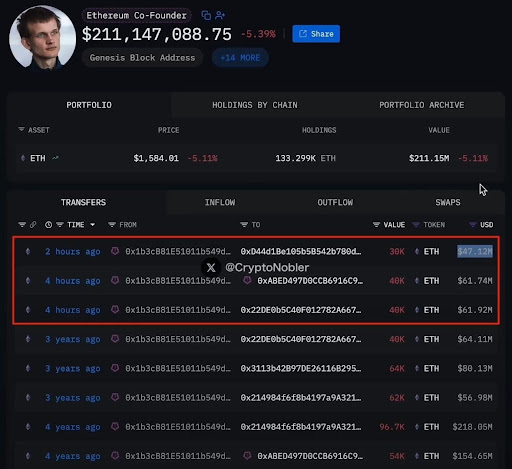Open the SWAPS tab

click(x=448, y=202)
